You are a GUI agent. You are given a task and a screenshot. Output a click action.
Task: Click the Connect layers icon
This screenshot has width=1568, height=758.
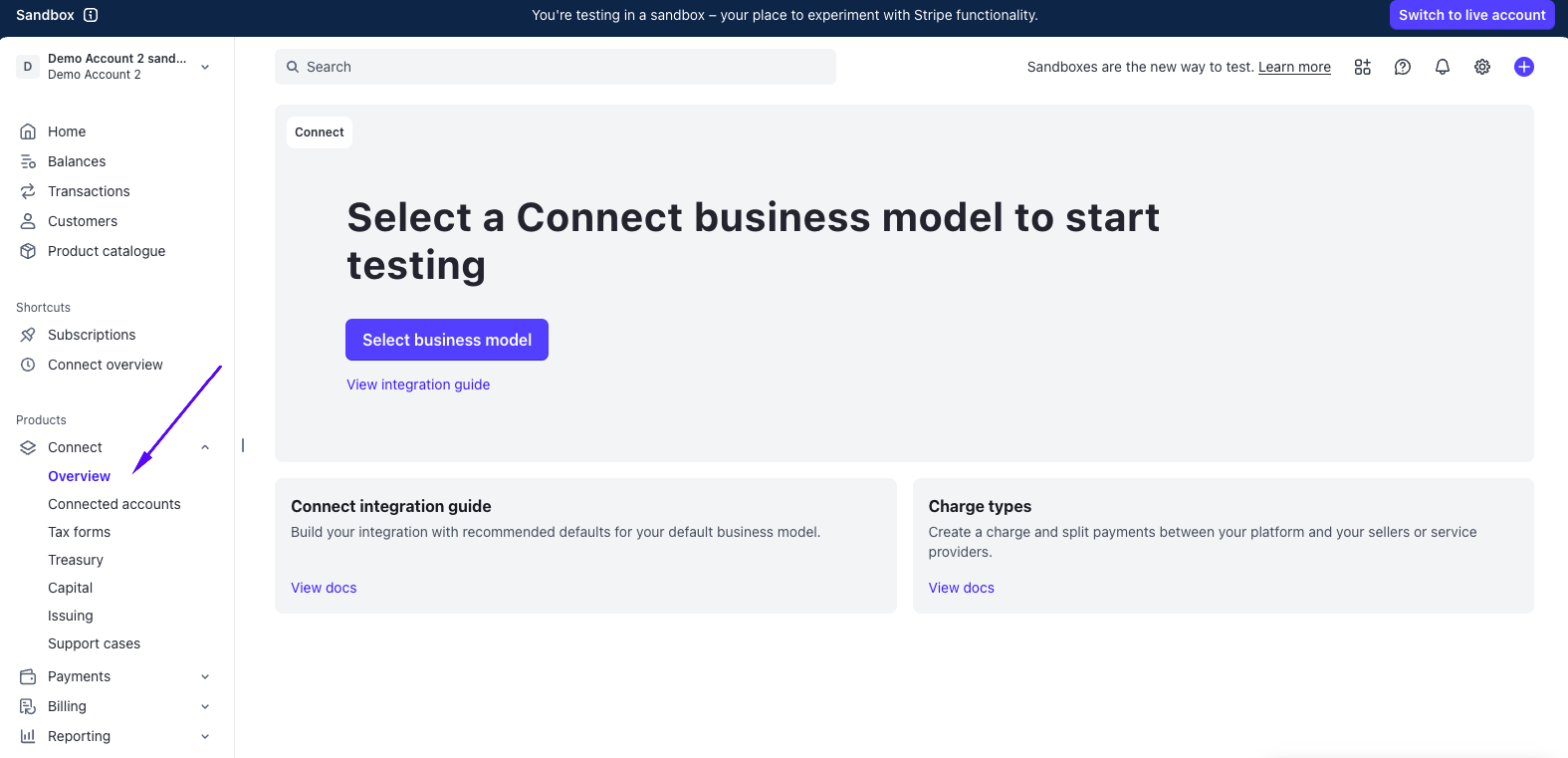point(28,447)
